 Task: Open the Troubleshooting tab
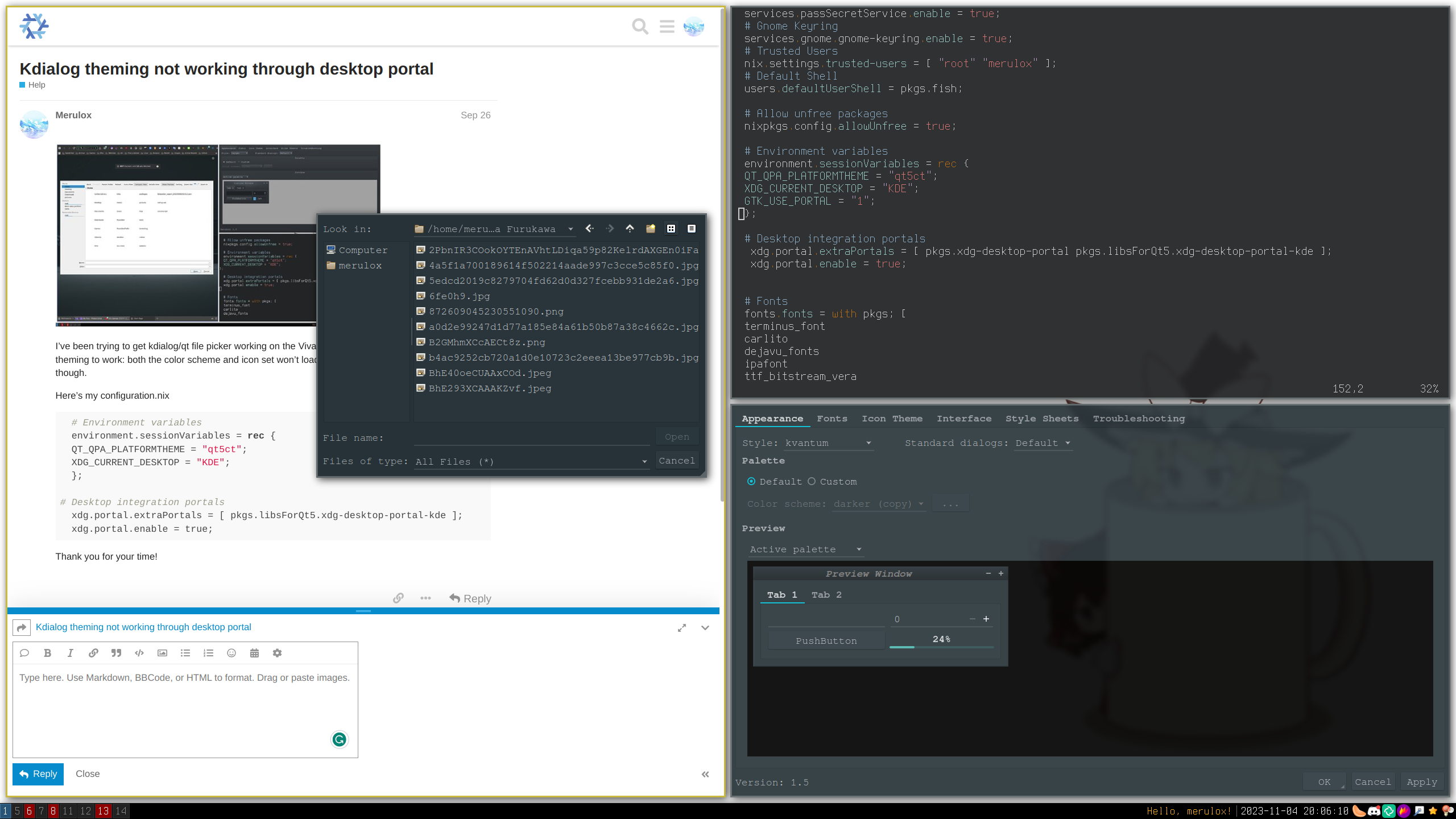(1139, 419)
